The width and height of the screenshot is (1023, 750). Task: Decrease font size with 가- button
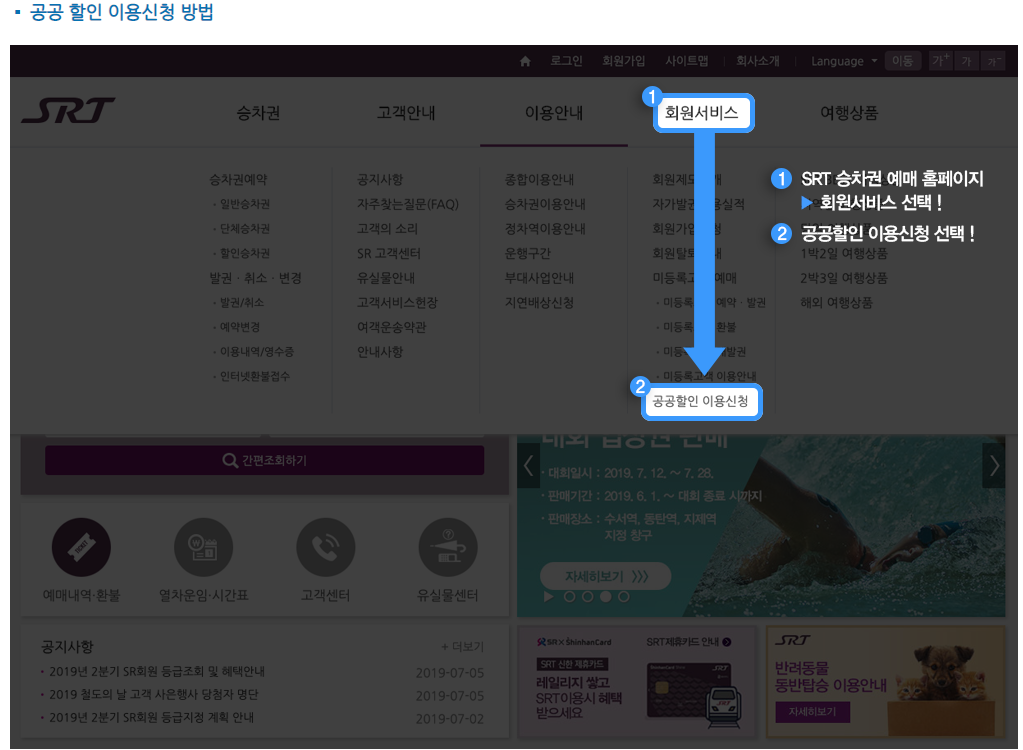tap(993, 61)
